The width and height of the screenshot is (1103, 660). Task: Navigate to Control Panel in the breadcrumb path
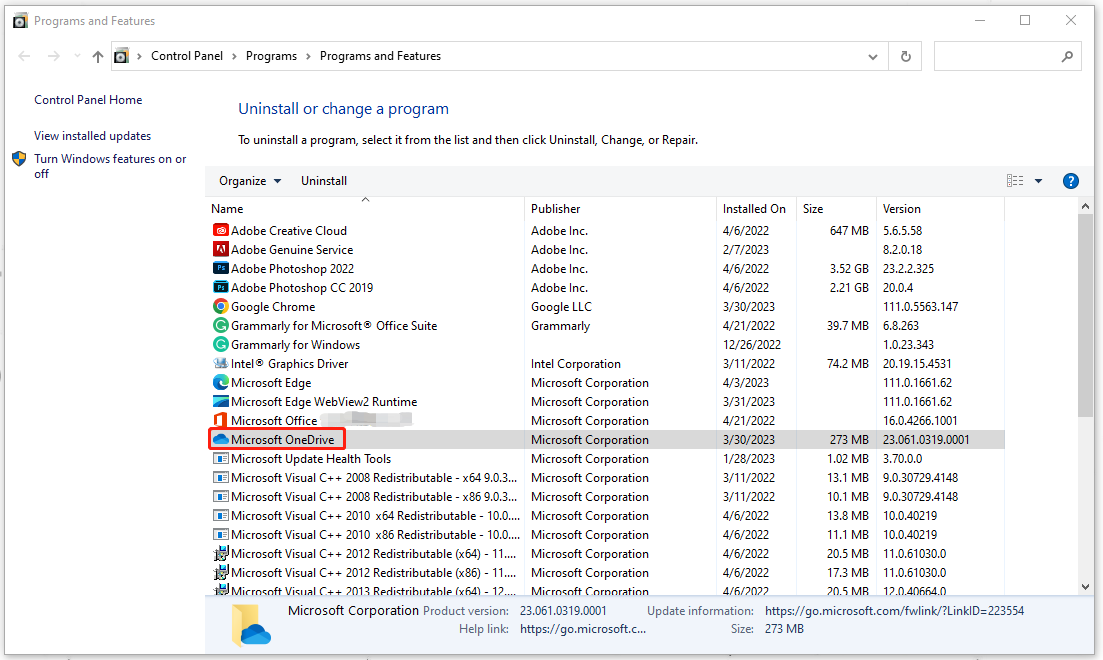(x=186, y=56)
